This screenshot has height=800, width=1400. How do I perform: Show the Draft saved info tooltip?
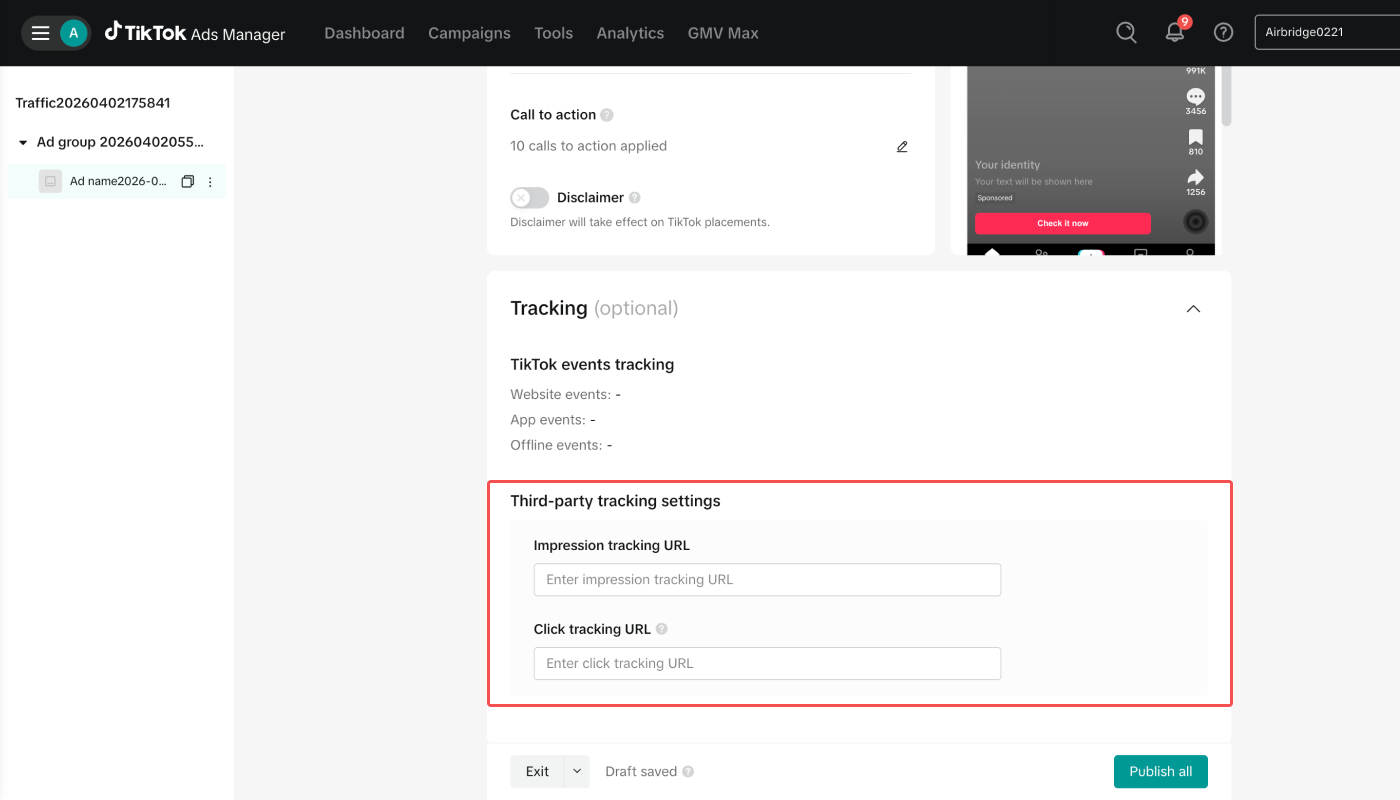click(688, 772)
